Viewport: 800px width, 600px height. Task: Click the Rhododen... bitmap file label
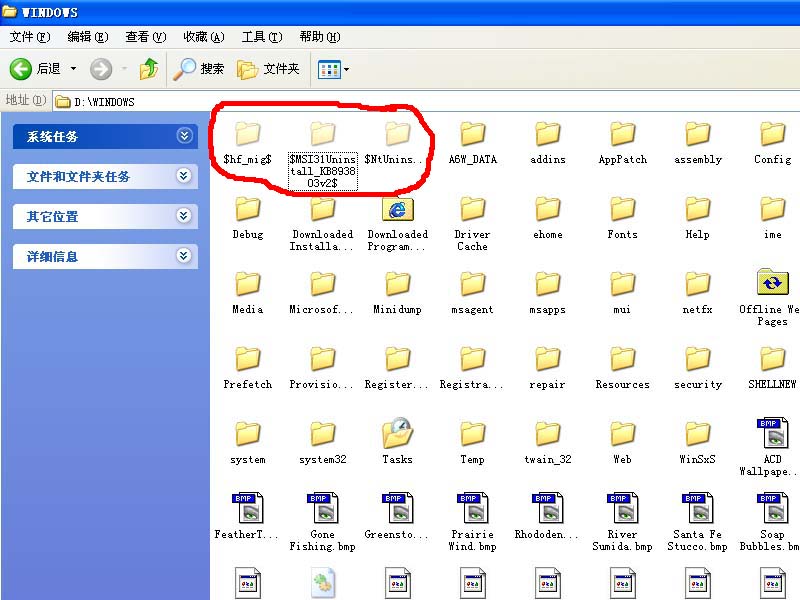click(x=546, y=535)
